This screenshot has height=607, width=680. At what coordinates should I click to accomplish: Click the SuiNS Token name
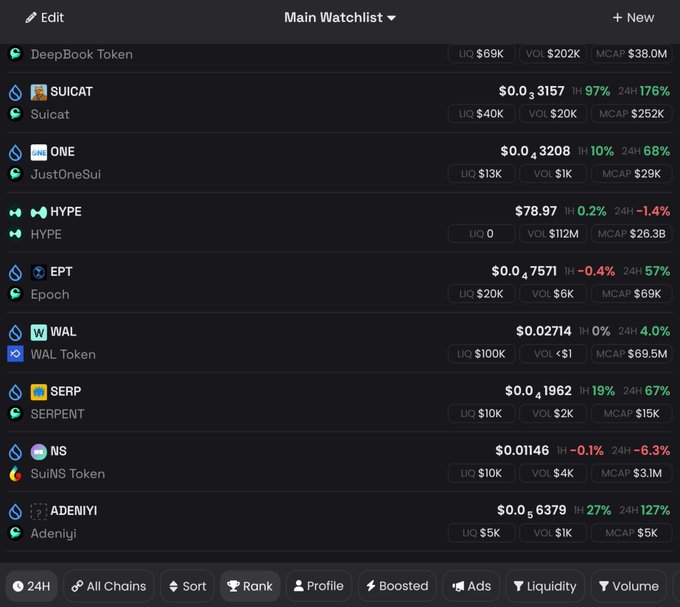(x=68, y=473)
